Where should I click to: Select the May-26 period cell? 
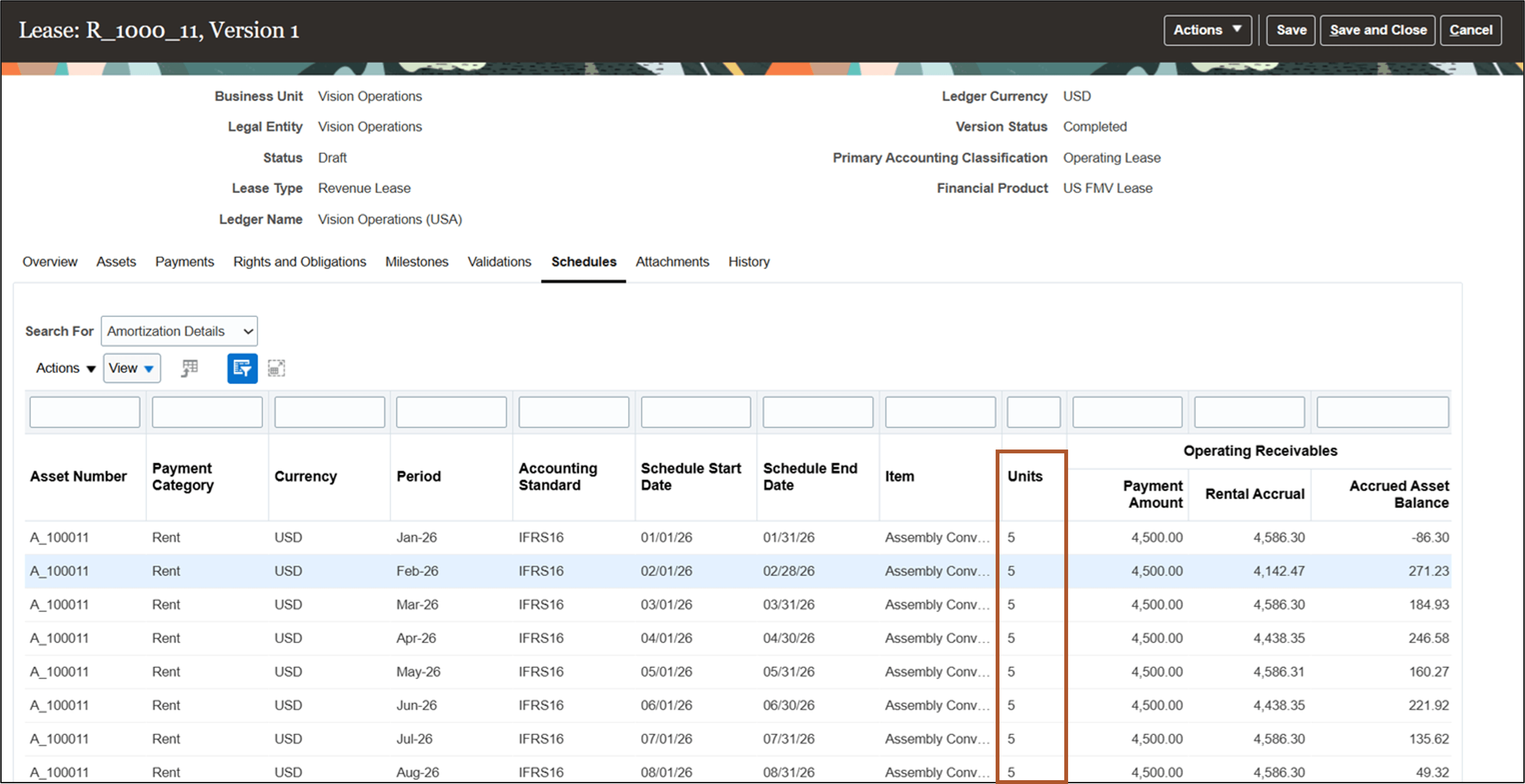pyautogui.click(x=419, y=672)
